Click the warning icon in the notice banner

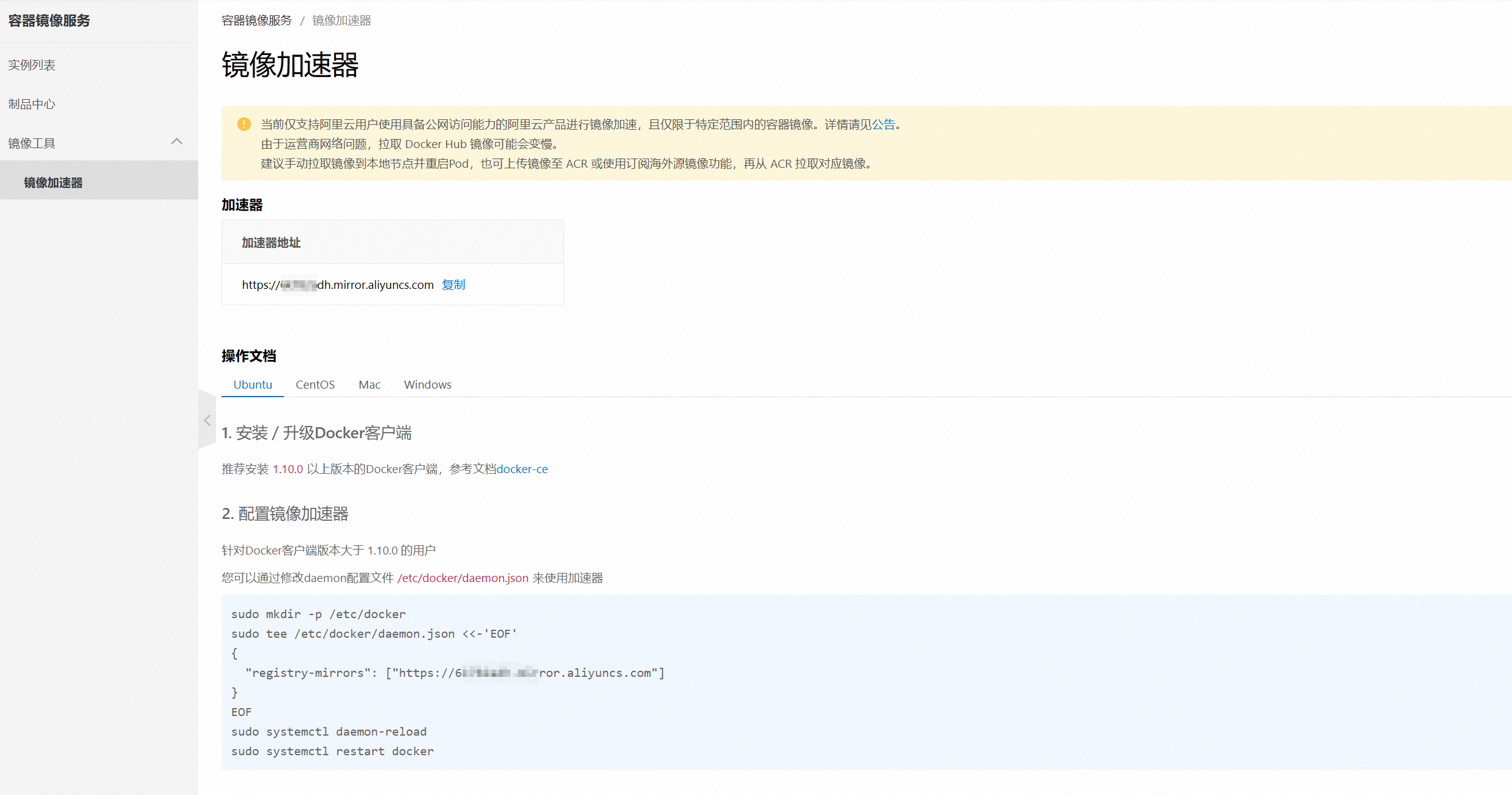click(x=243, y=124)
